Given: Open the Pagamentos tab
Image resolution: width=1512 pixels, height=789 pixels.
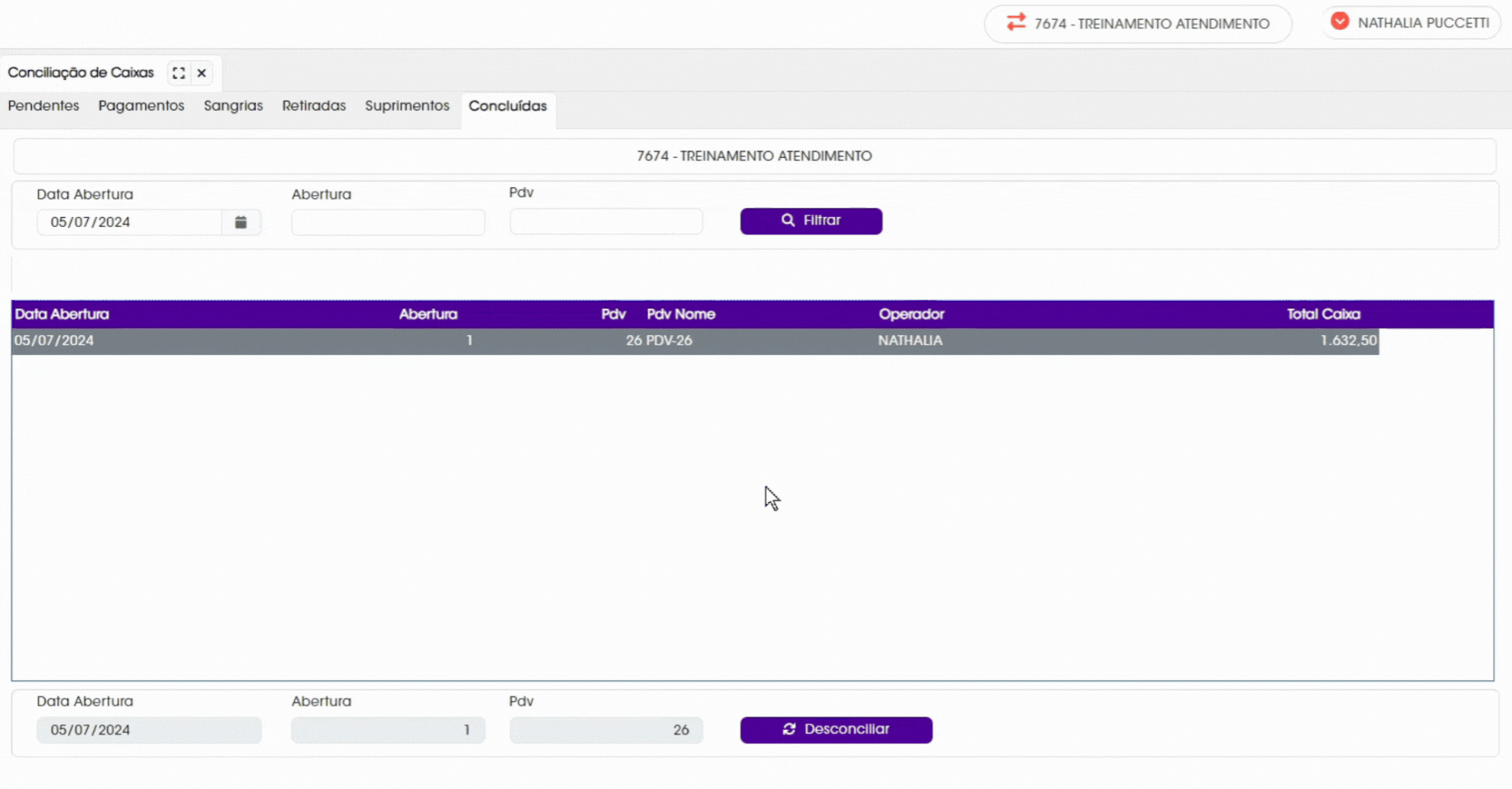Looking at the screenshot, I should click(x=141, y=106).
